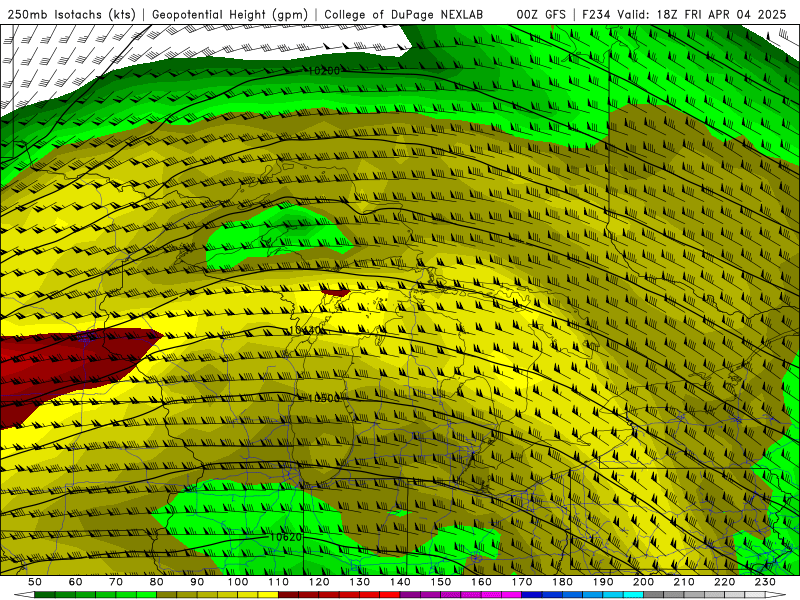This screenshot has height=600, width=800.
Task: Click the 120 value on the color scale
Action: [x=319, y=582]
